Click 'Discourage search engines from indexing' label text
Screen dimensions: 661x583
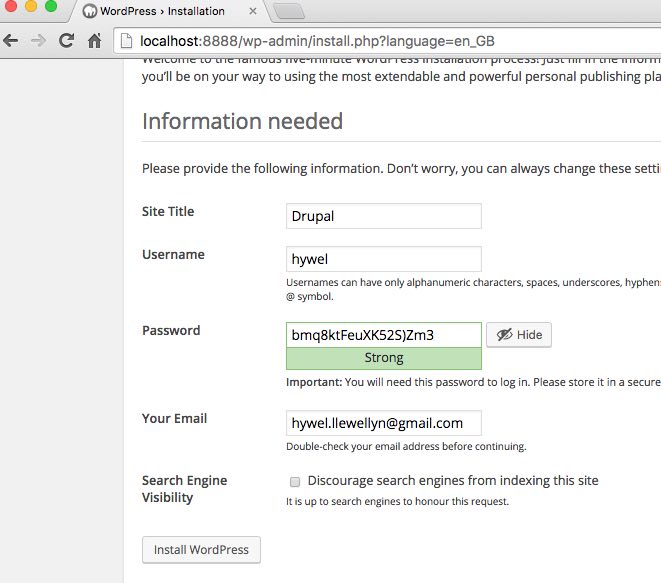click(453, 481)
